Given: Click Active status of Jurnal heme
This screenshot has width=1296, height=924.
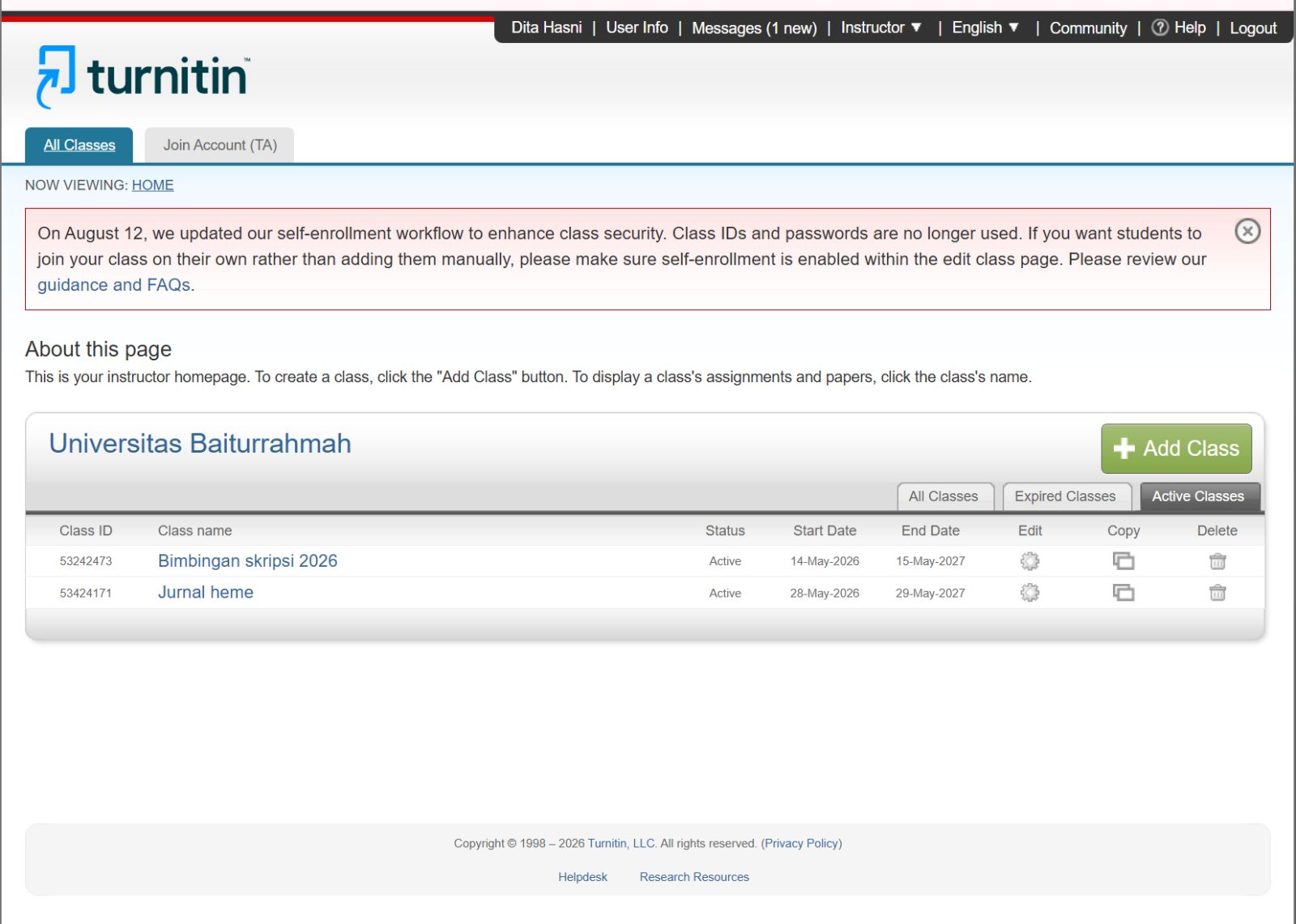Looking at the screenshot, I should tap(725, 594).
